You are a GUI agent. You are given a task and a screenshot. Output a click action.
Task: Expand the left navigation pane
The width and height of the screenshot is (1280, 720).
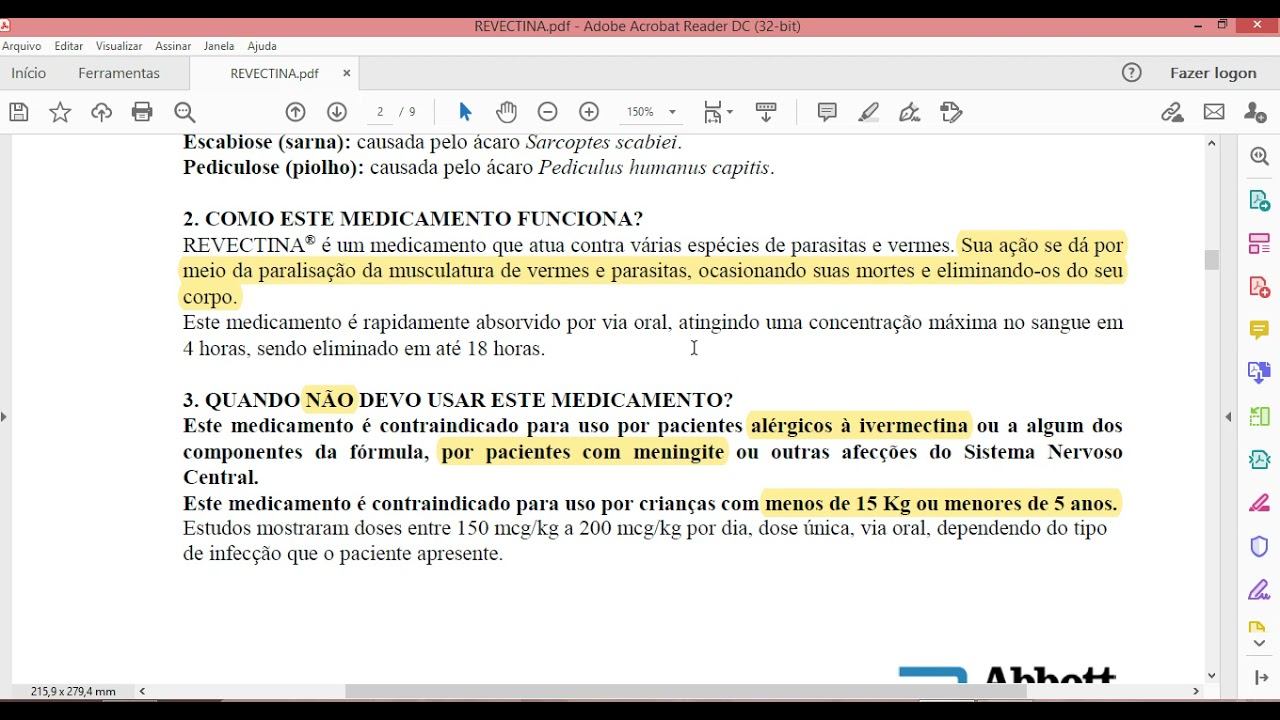(4, 416)
